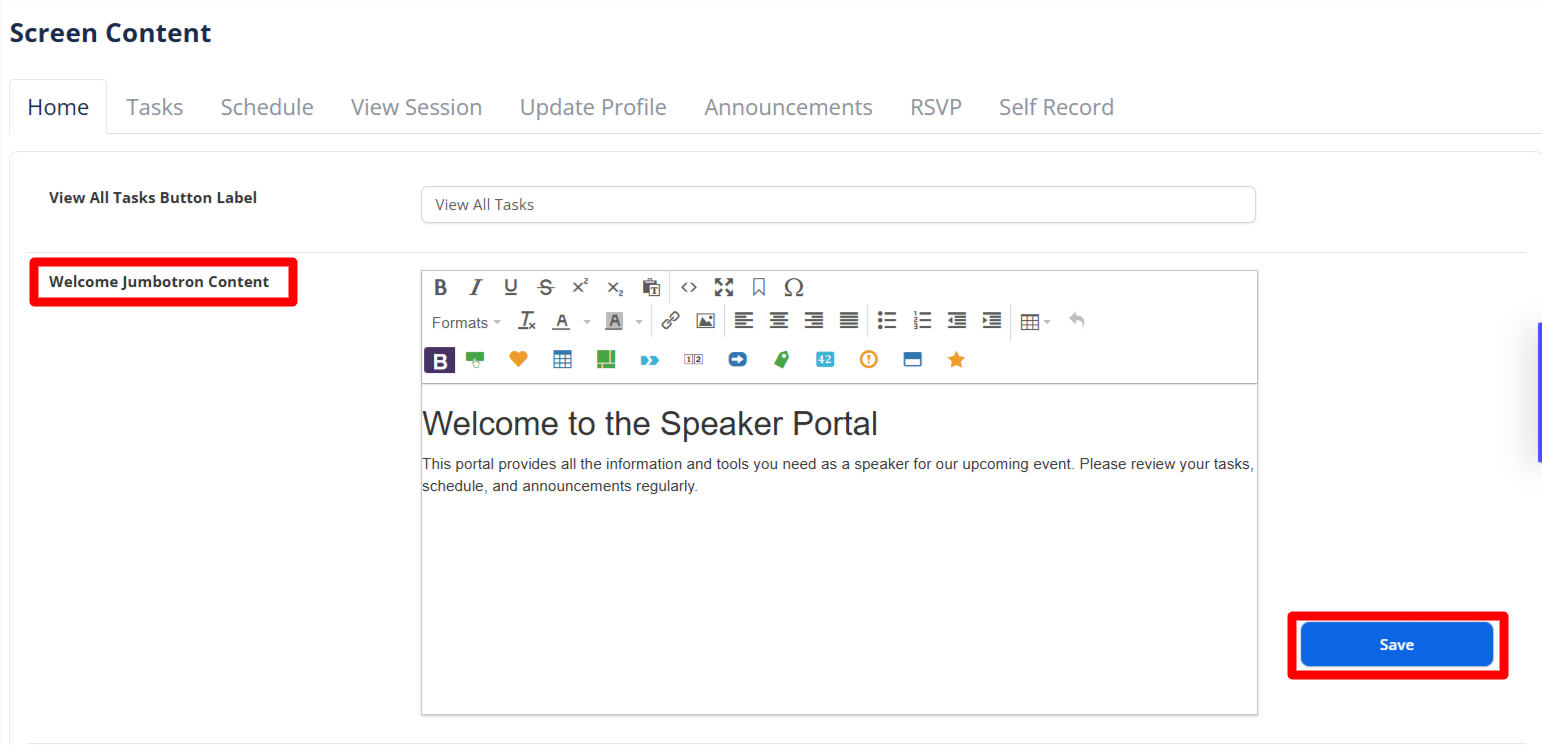Click the Welcome to the Speaker Portal heading
The width and height of the screenshot is (1542, 745).
pyautogui.click(x=650, y=424)
